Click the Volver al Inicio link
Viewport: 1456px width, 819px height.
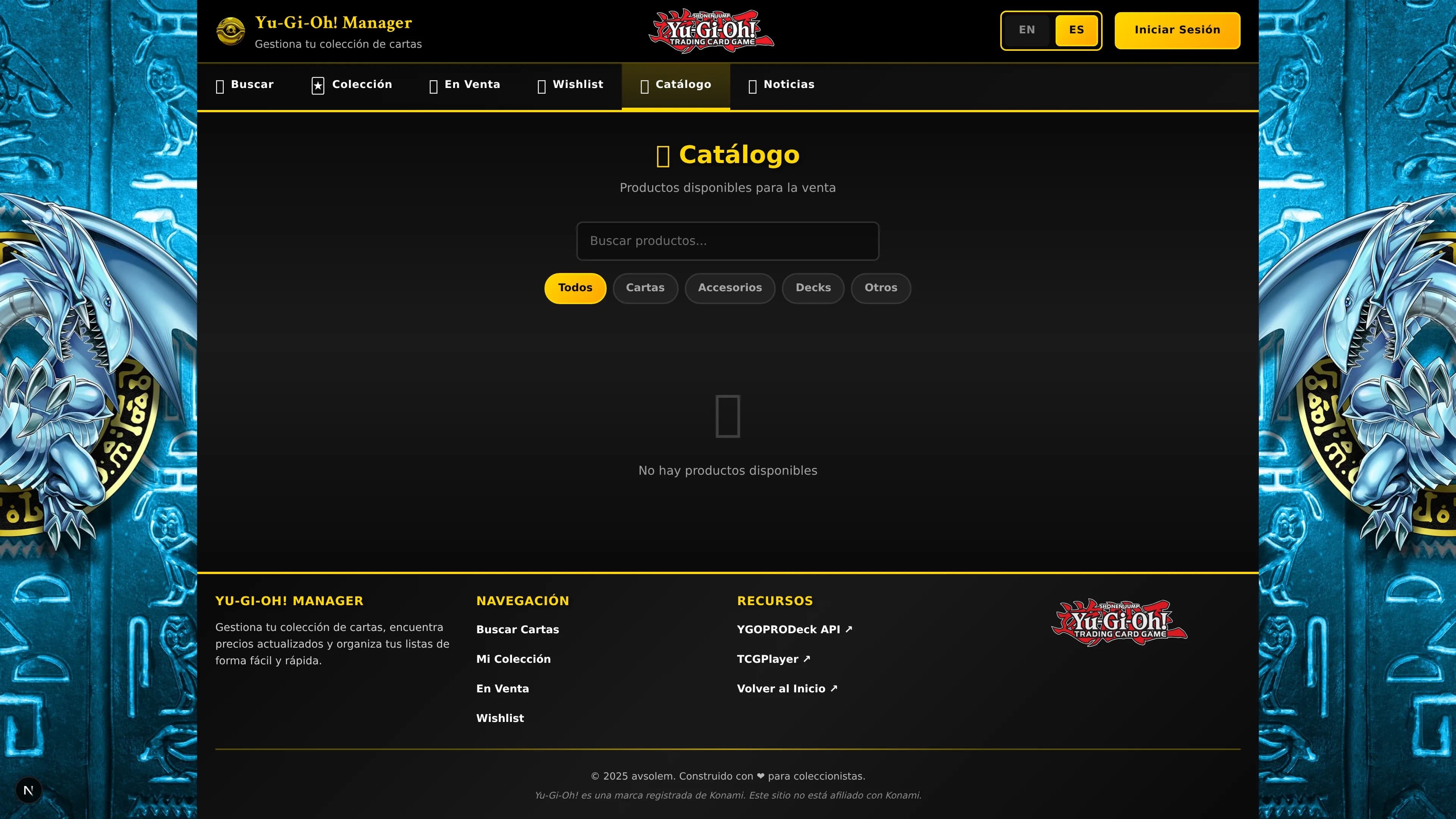tap(787, 689)
